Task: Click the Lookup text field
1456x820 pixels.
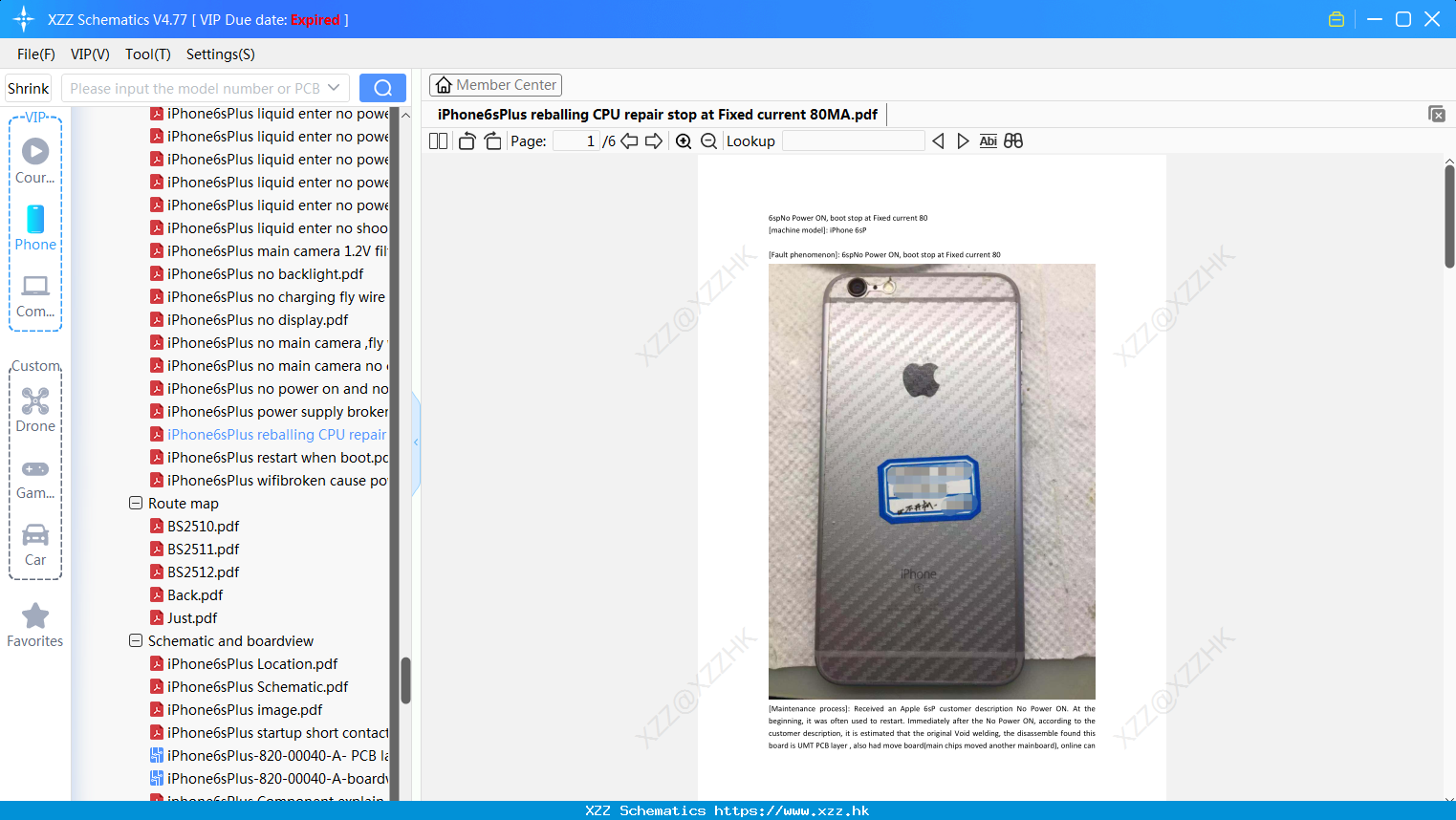Action: pos(853,141)
